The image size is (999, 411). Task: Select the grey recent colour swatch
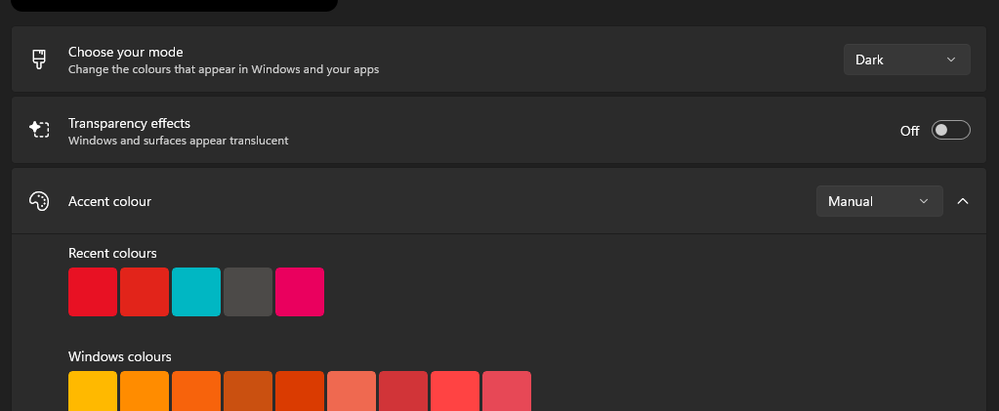[x=248, y=292]
